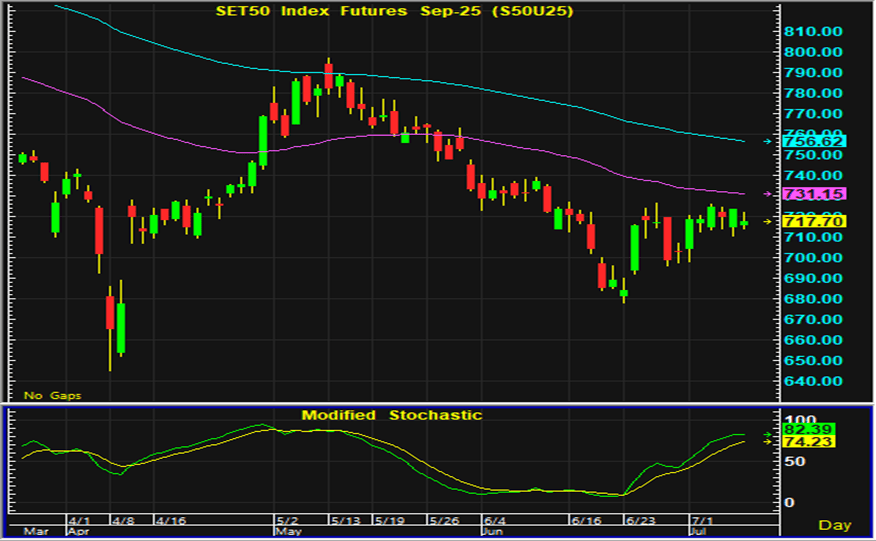Click the cyan arrow marker beside 756.62

tap(767, 142)
